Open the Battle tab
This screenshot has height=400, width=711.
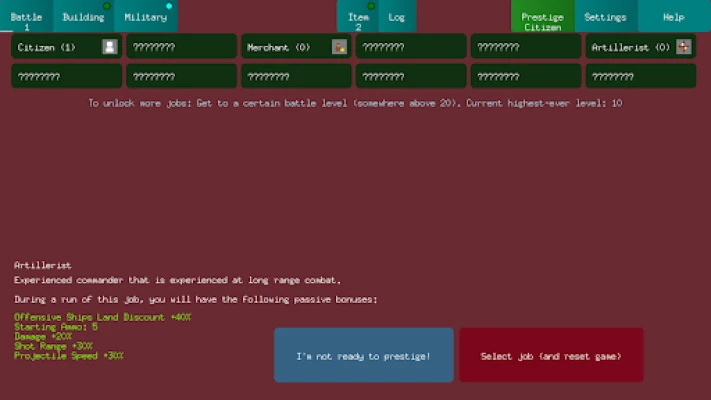click(x=27, y=17)
